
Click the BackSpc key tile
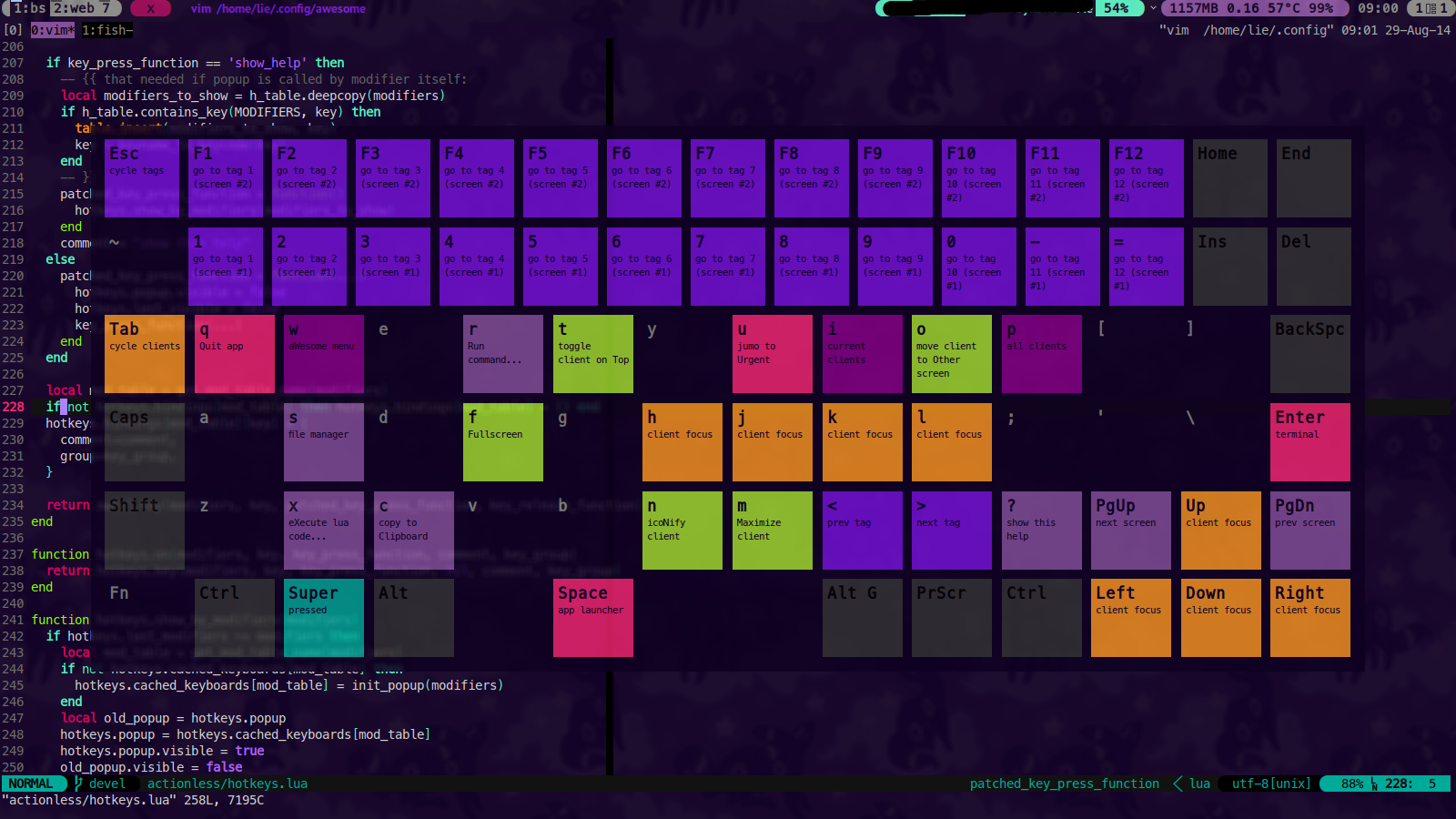tap(1310, 354)
